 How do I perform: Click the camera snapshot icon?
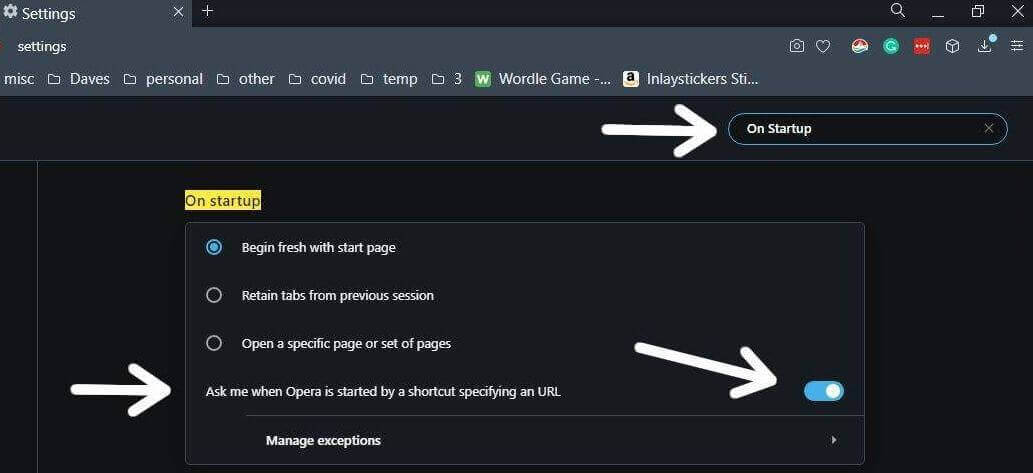click(796, 46)
